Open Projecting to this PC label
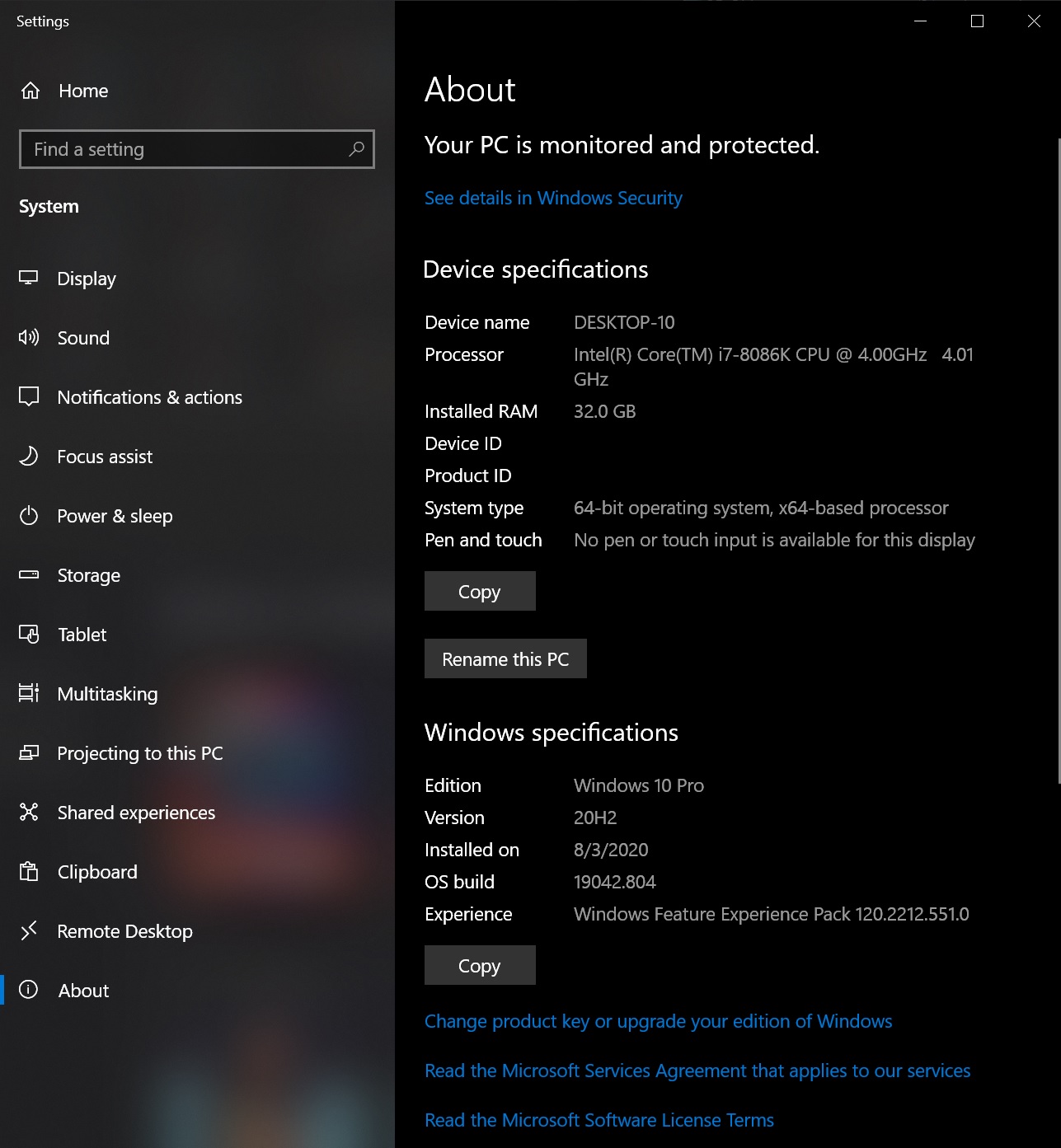 click(140, 753)
